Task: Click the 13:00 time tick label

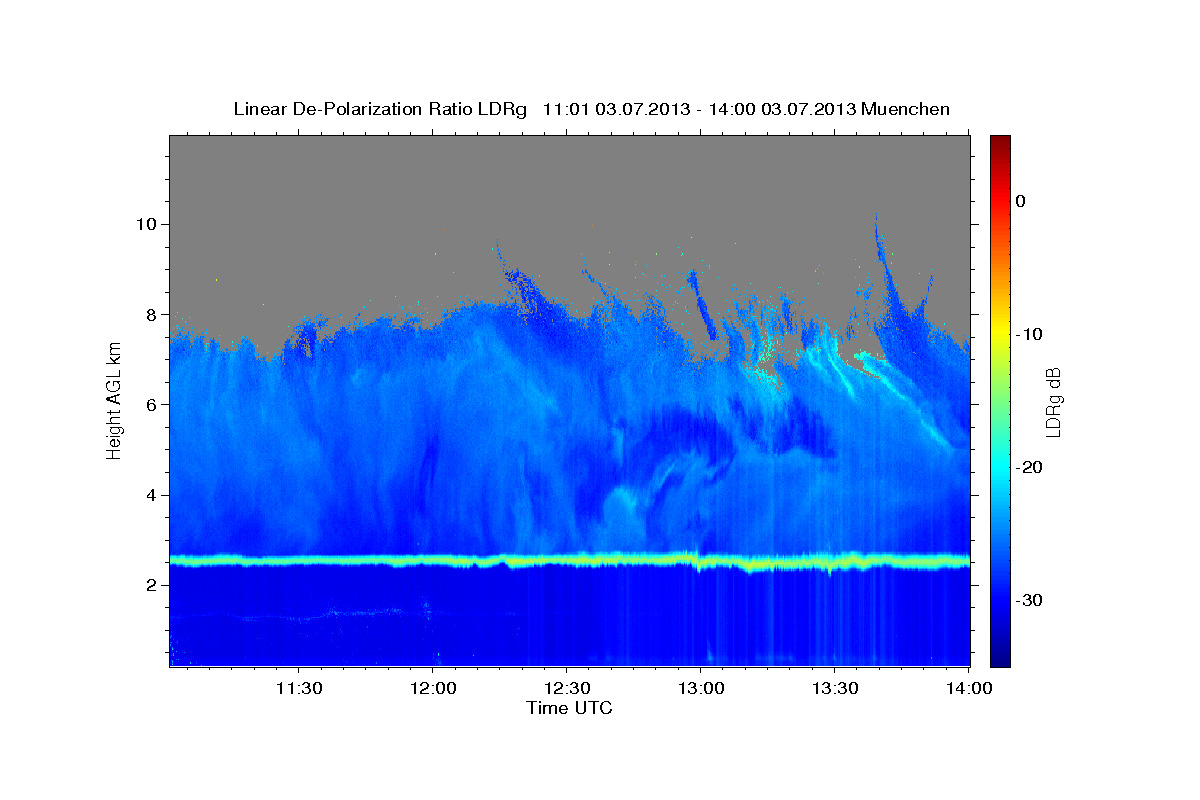Action: [701, 688]
